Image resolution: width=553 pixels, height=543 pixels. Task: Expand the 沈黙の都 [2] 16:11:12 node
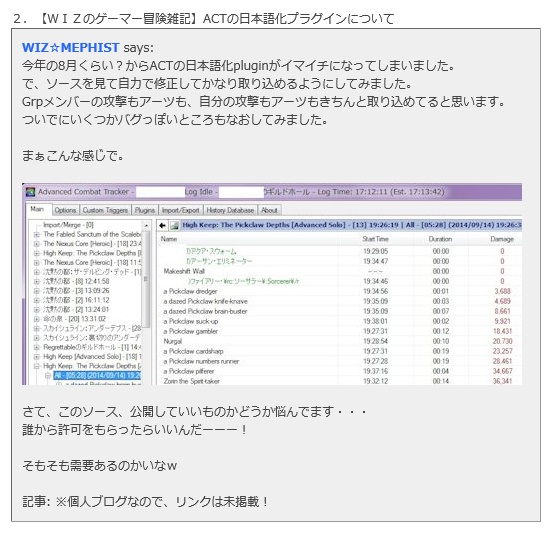tap(36, 300)
